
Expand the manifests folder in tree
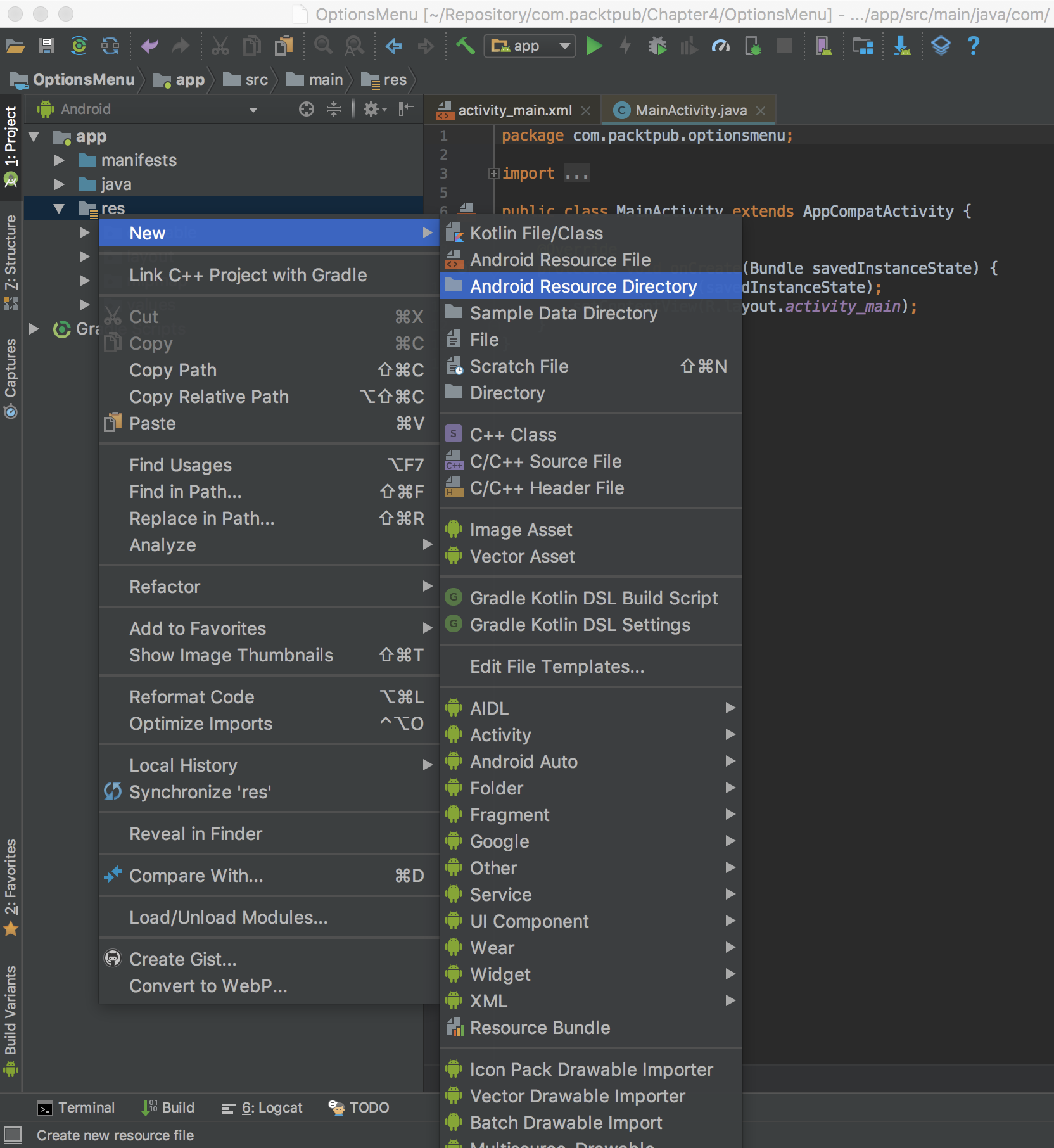59,160
